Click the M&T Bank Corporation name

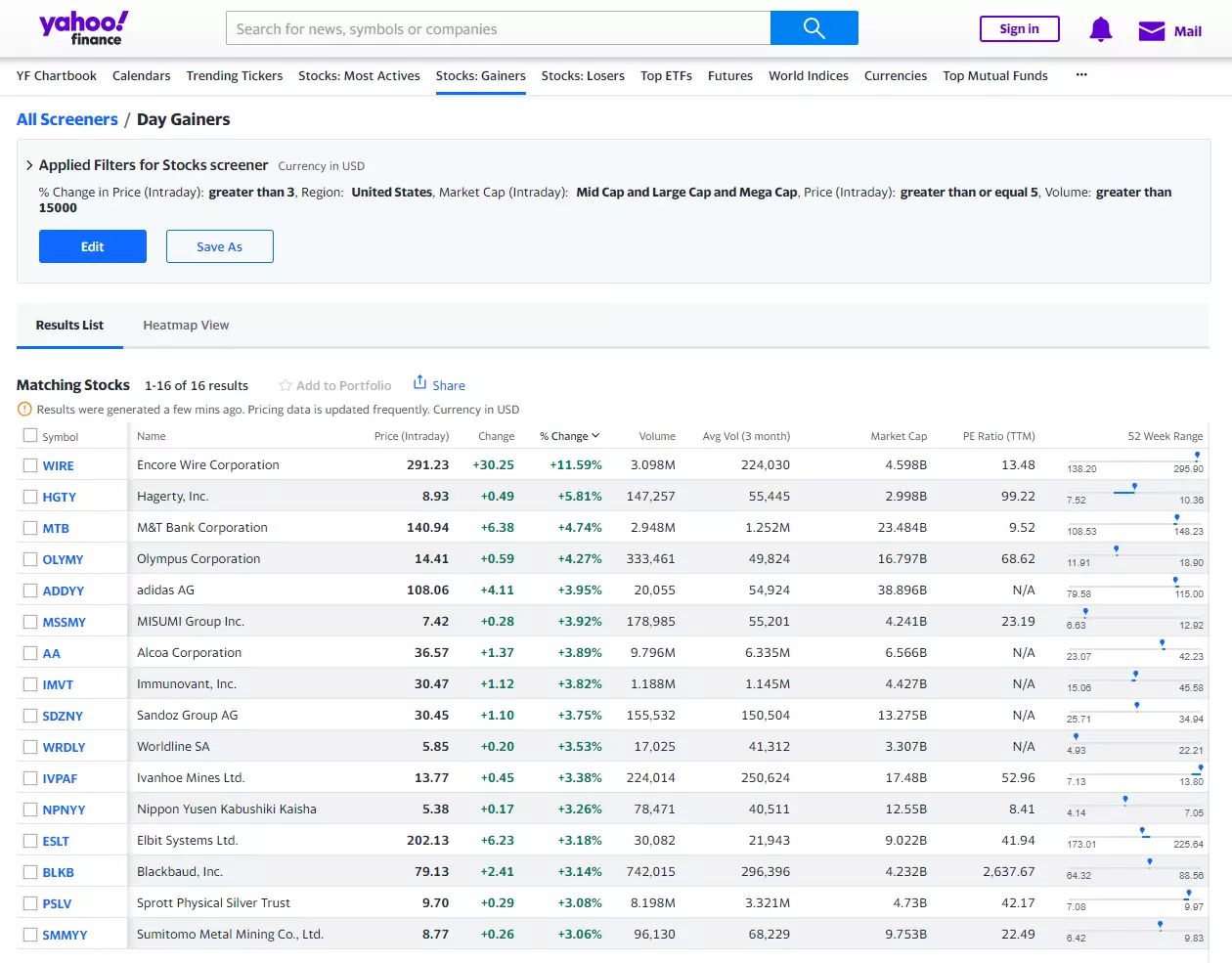[x=202, y=527]
